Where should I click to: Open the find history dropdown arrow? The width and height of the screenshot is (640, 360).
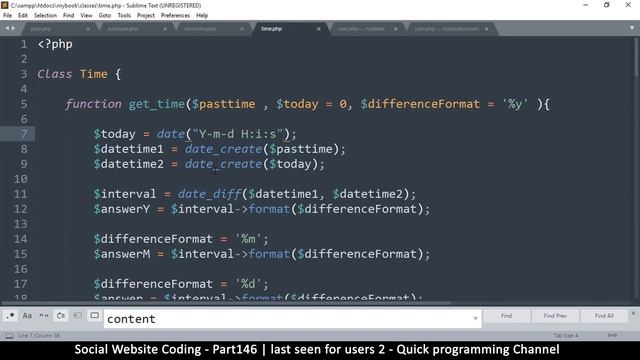(x=475, y=318)
